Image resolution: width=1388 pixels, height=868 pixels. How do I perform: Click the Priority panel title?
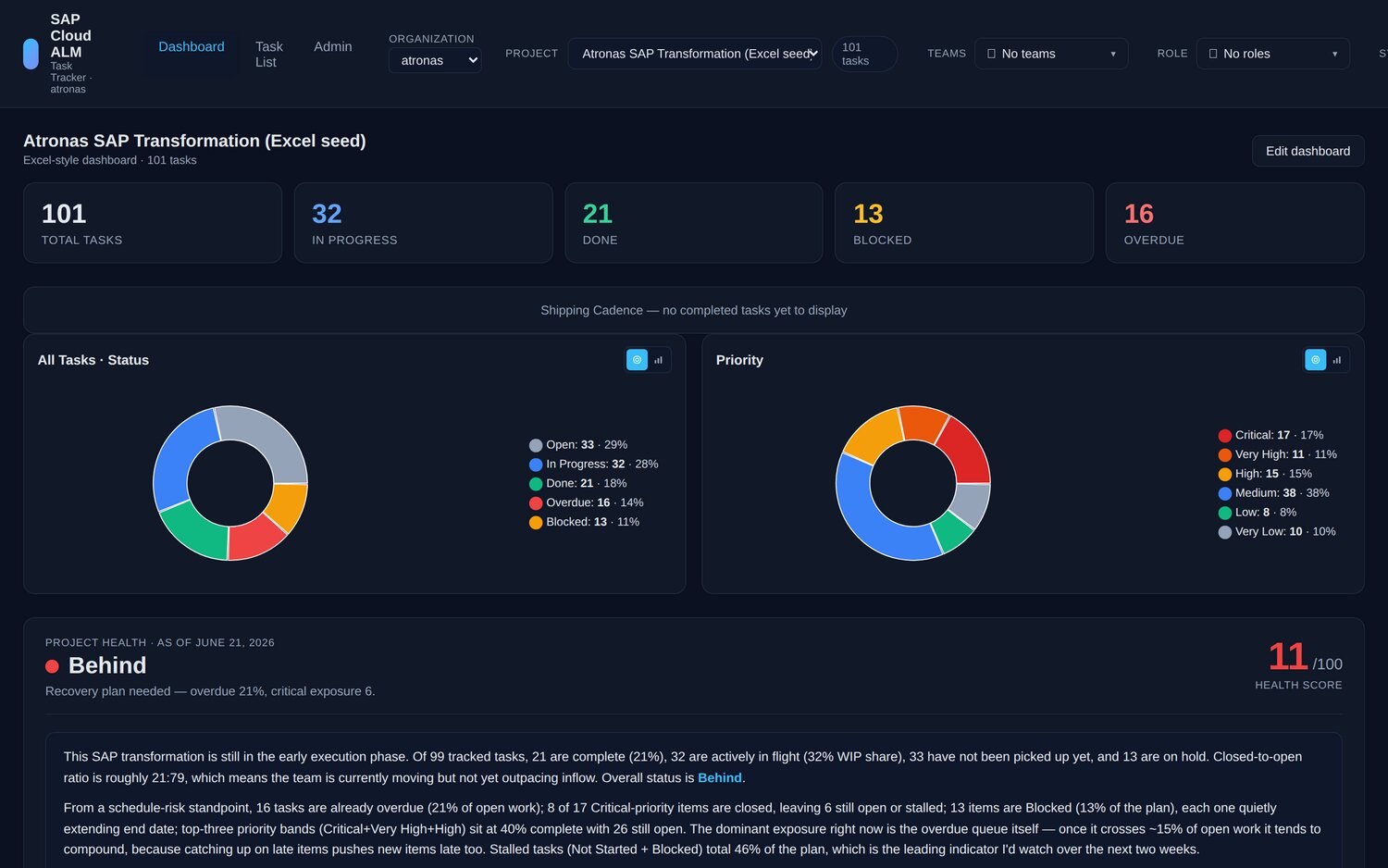(x=739, y=360)
